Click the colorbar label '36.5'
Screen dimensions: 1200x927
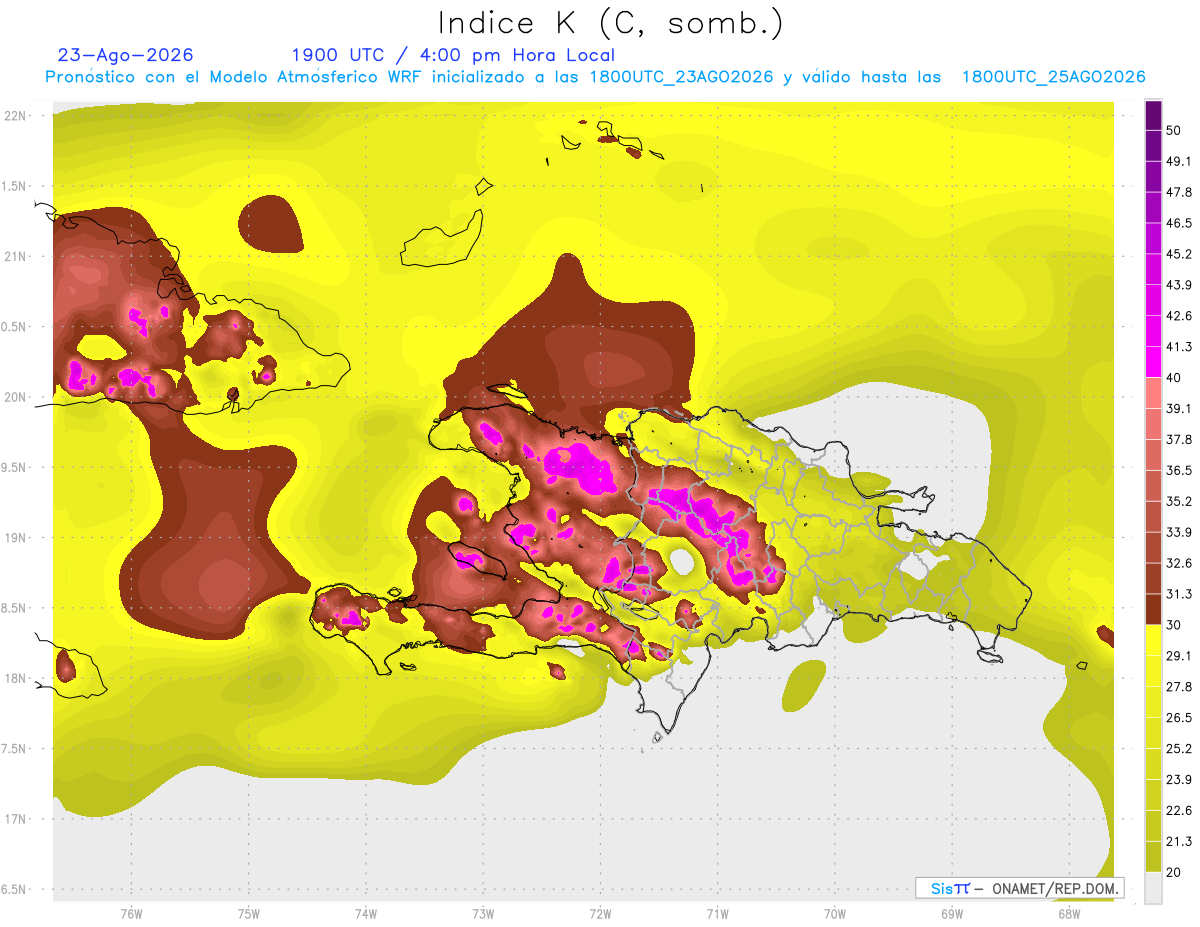click(1179, 471)
